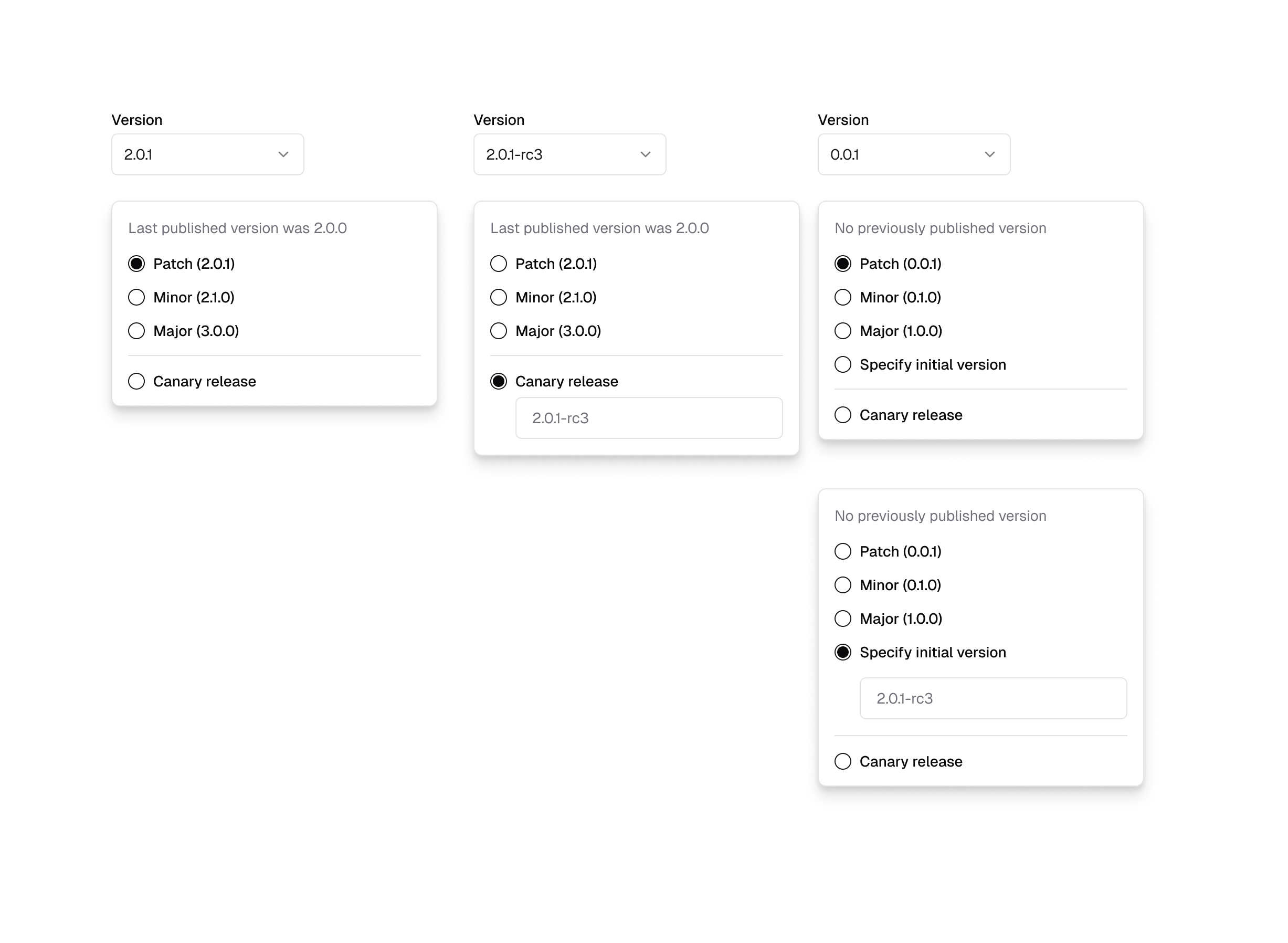Select the unselected Patch (0.0.1) radio option

[x=842, y=551]
